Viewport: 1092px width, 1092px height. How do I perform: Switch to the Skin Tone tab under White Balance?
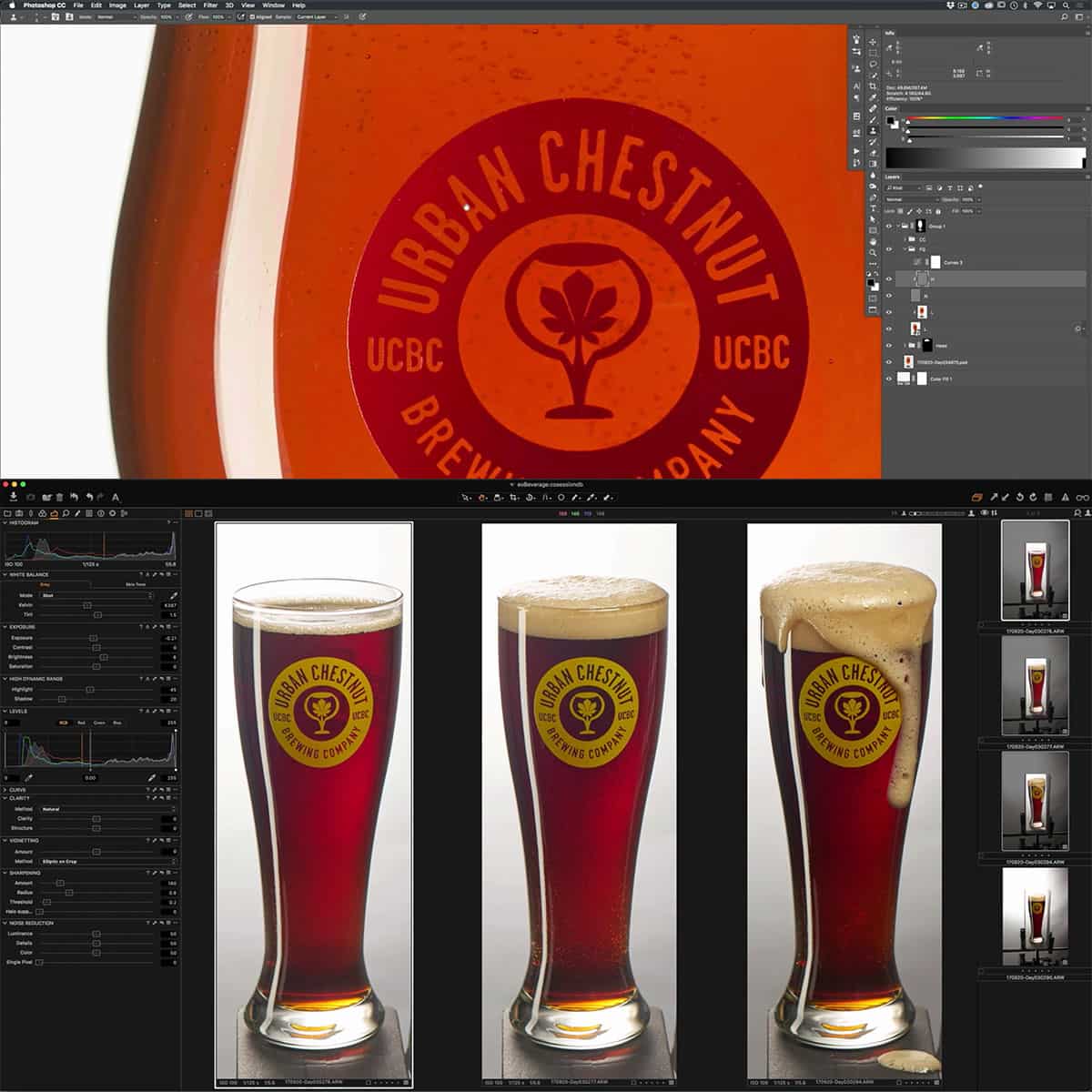(x=135, y=583)
